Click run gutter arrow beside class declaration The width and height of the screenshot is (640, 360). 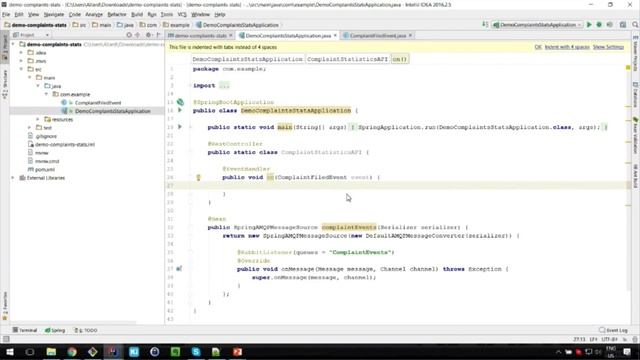coord(180,110)
